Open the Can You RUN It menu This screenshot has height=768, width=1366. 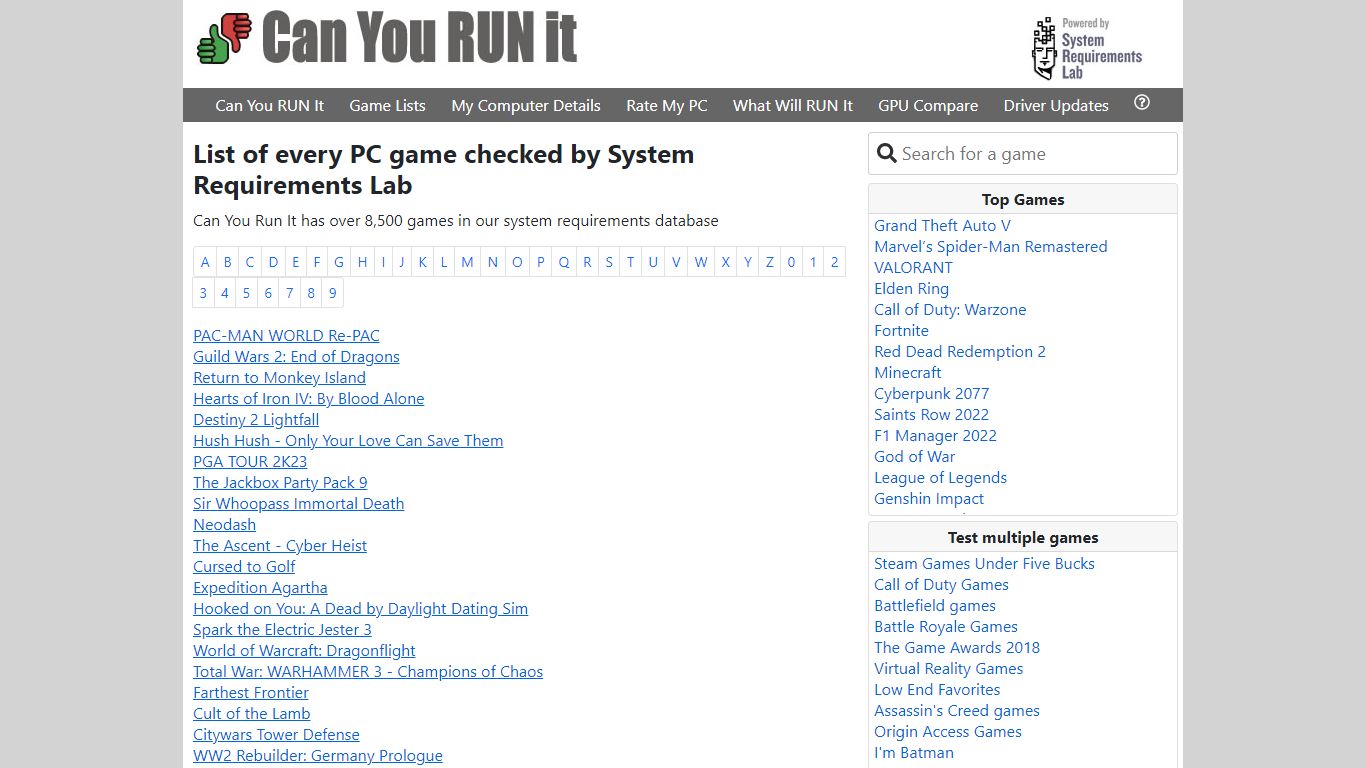click(x=269, y=105)
